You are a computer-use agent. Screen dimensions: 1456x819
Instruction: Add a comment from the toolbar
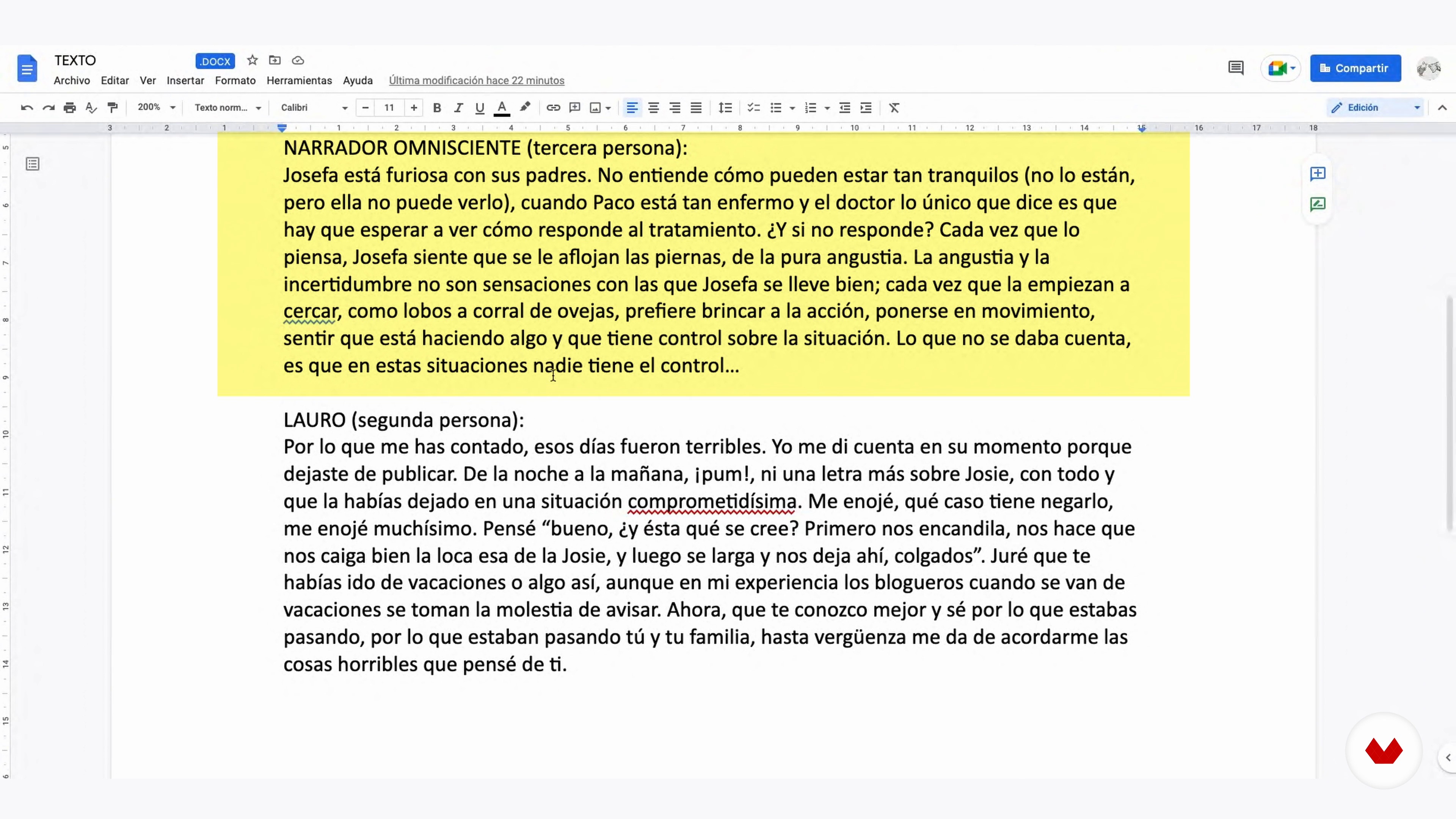coord(575,107)
